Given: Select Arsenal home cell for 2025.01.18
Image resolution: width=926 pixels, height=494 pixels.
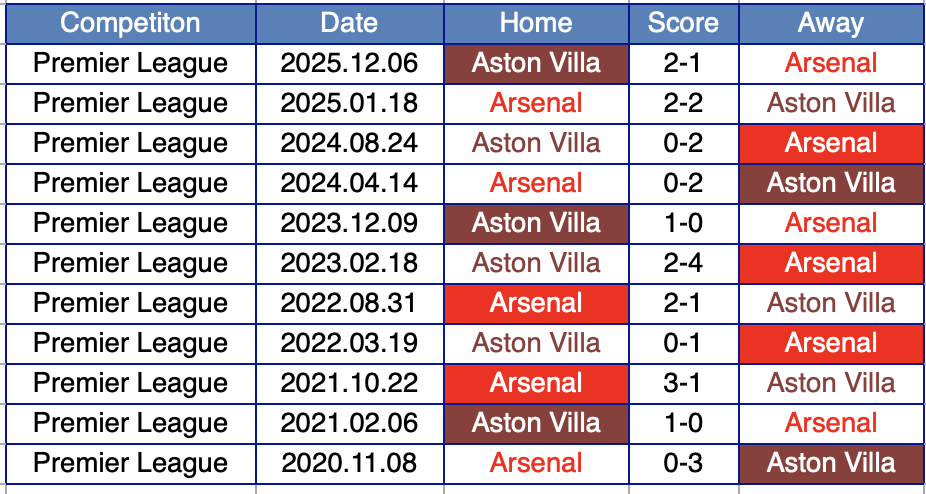Looking at the screenshot, I should (536, 103).
